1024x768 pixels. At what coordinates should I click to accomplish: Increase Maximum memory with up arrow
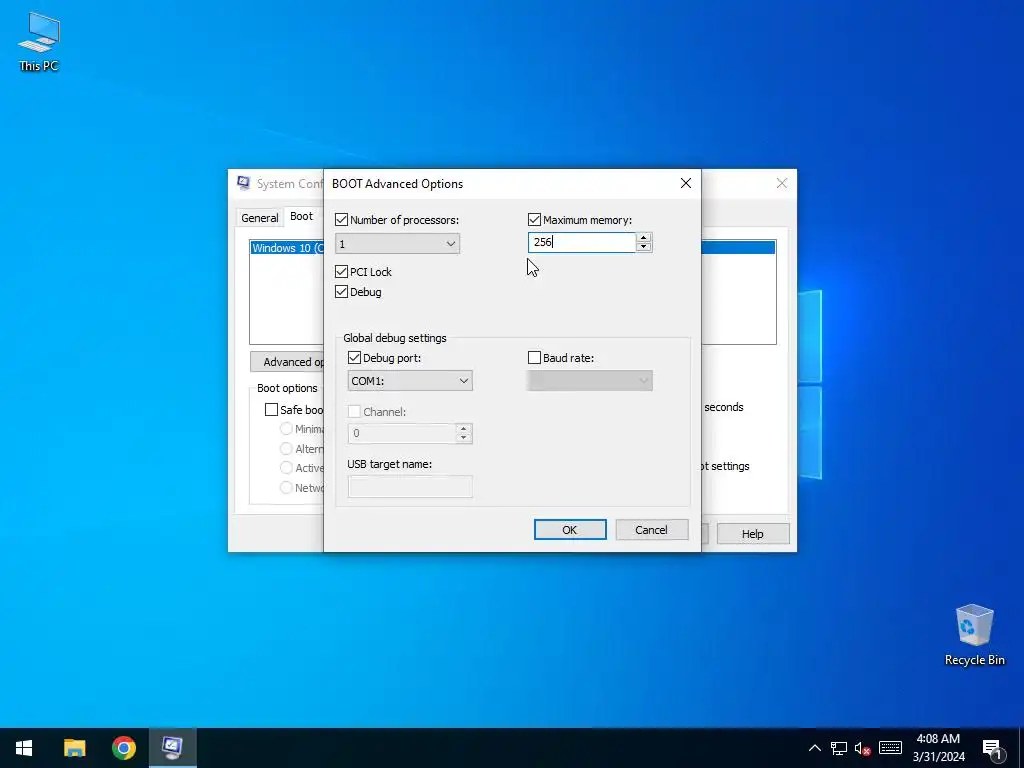[x=644, y=238]
